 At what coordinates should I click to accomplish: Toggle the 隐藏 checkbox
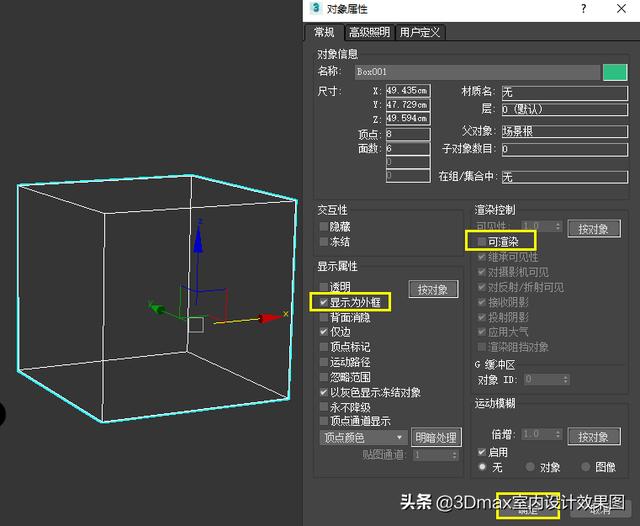[324, 226]
